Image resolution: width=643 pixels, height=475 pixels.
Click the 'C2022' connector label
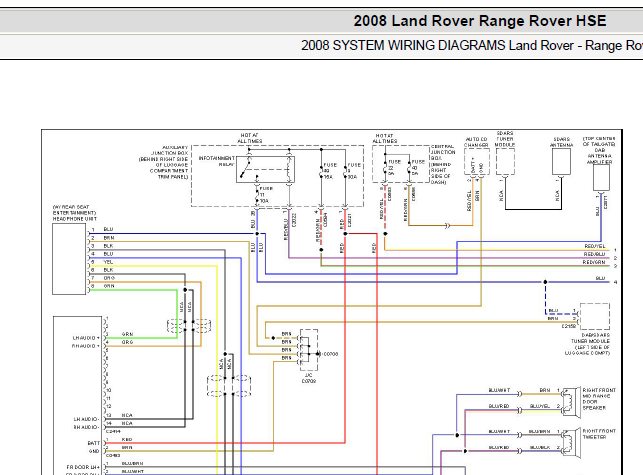click(x=294, y=220)
